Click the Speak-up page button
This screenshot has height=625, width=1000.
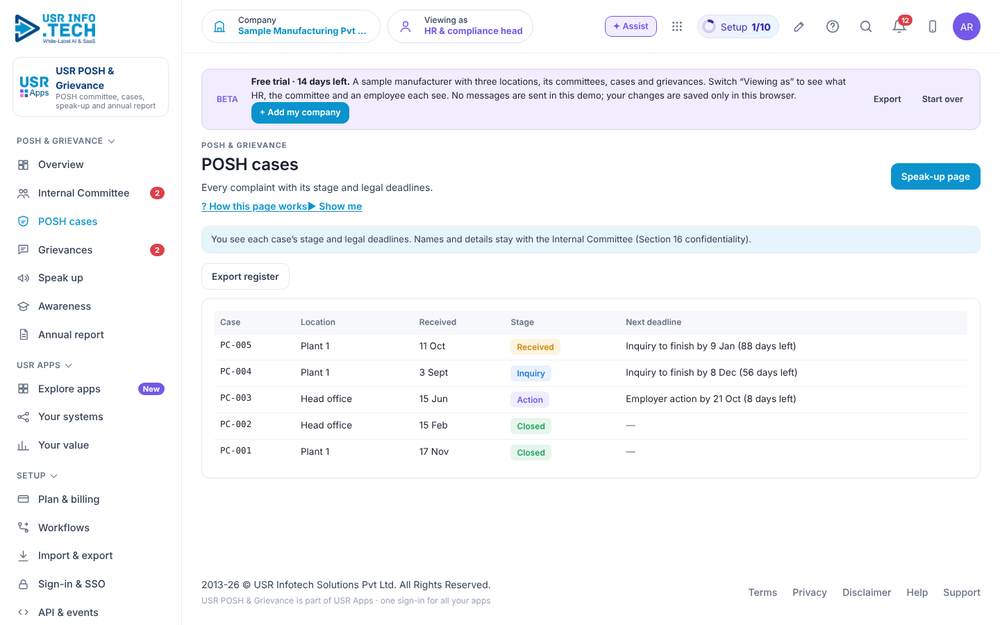(x=935, y=177)
